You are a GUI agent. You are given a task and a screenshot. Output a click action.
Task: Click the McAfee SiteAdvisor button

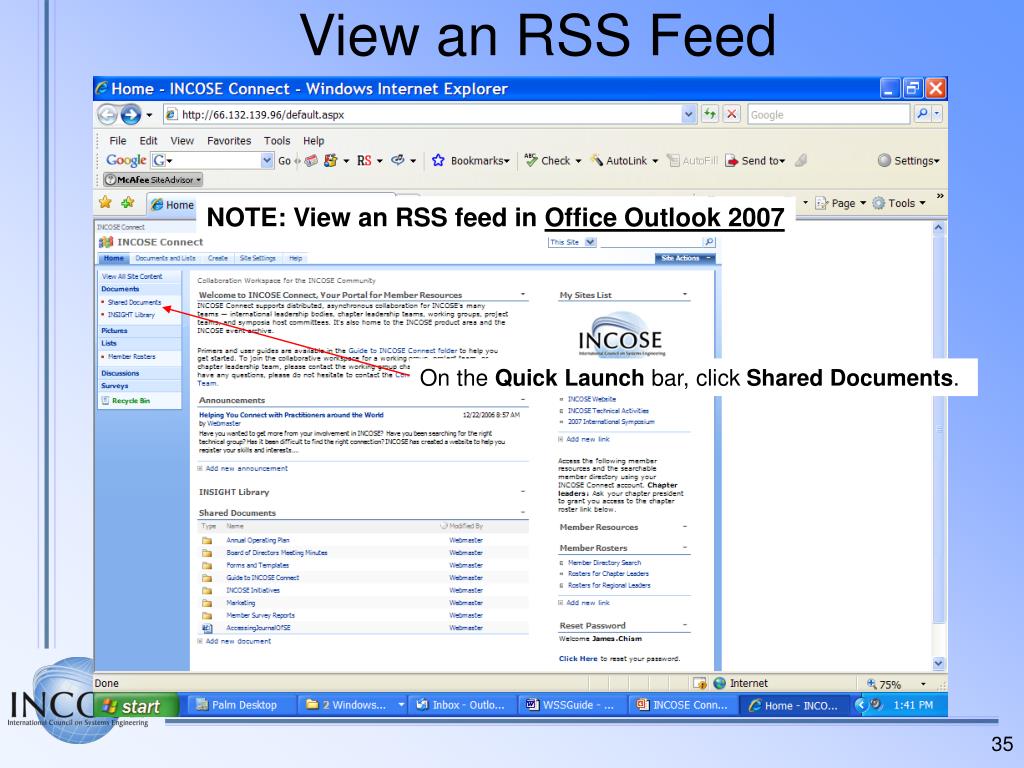point(153,180)
